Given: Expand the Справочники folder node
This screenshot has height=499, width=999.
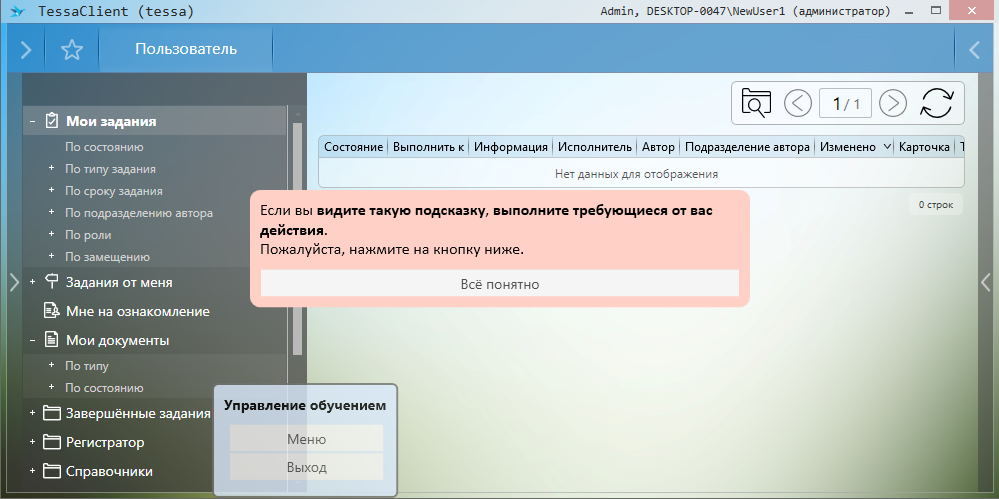Looking at the screenshot, I should [x=33, y=471].
